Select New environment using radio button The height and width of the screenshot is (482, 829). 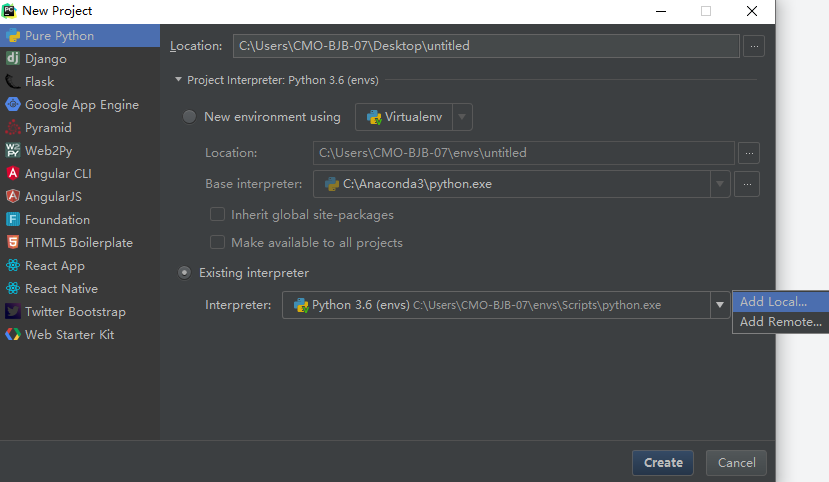pos(189,117)
